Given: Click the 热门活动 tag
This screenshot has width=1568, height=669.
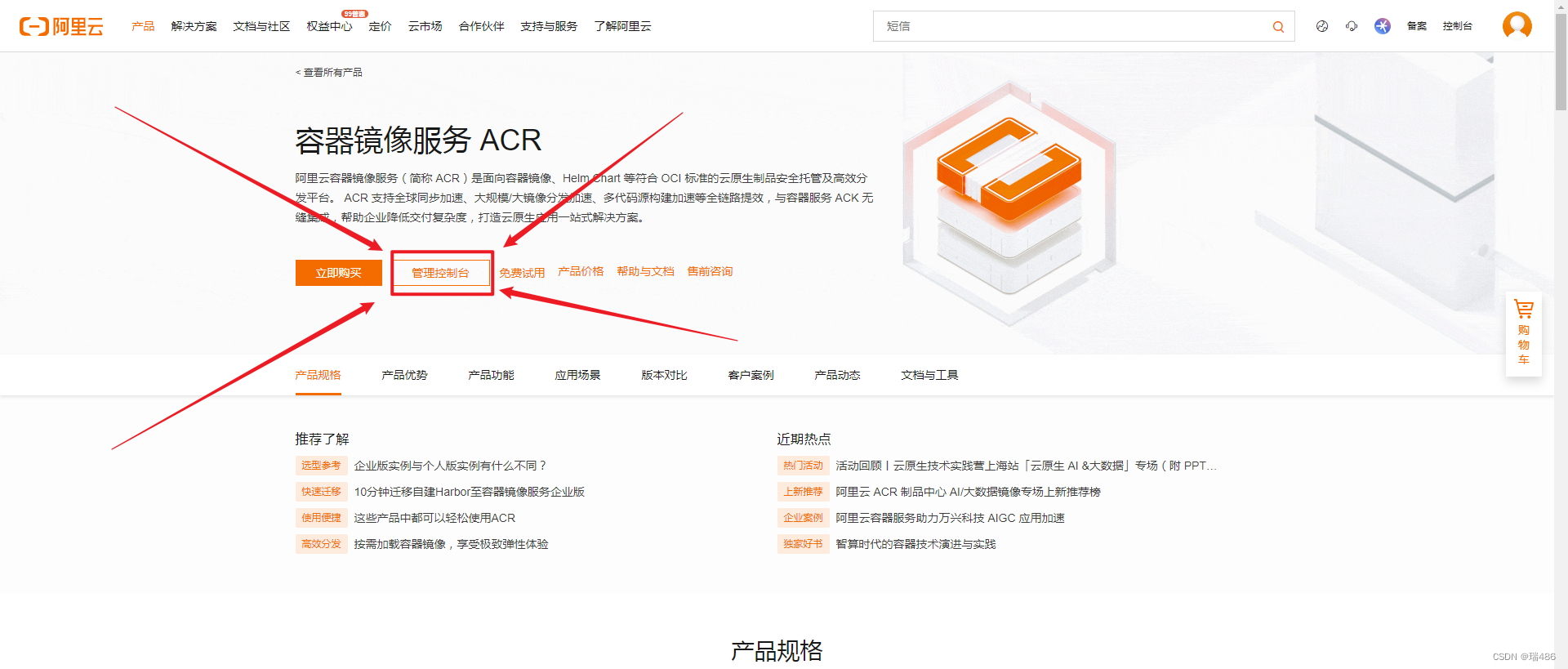Looking at the screenshot, I should click(803, 466).
